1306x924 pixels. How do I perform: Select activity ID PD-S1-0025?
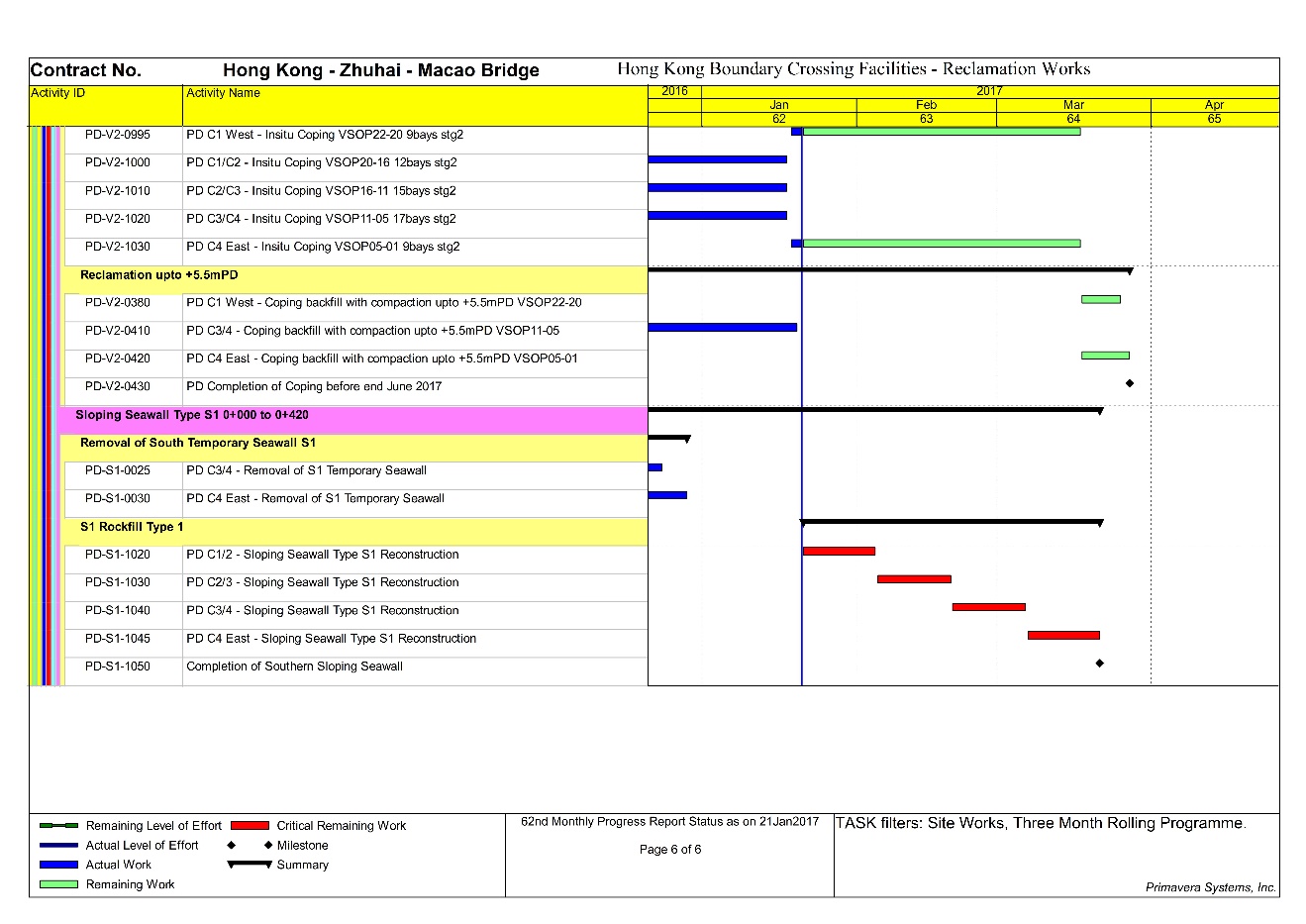[118, 470]
